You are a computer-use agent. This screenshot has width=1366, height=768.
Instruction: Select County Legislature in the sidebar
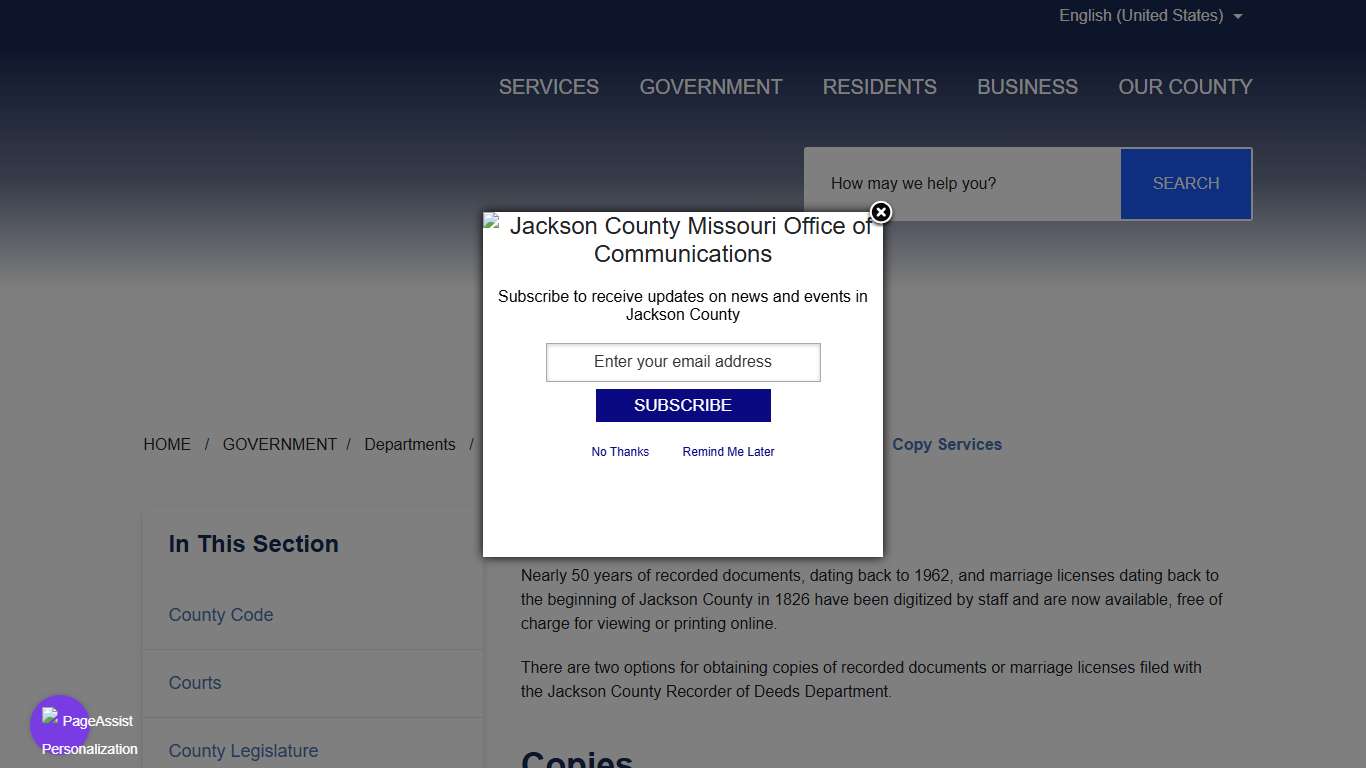243,751
